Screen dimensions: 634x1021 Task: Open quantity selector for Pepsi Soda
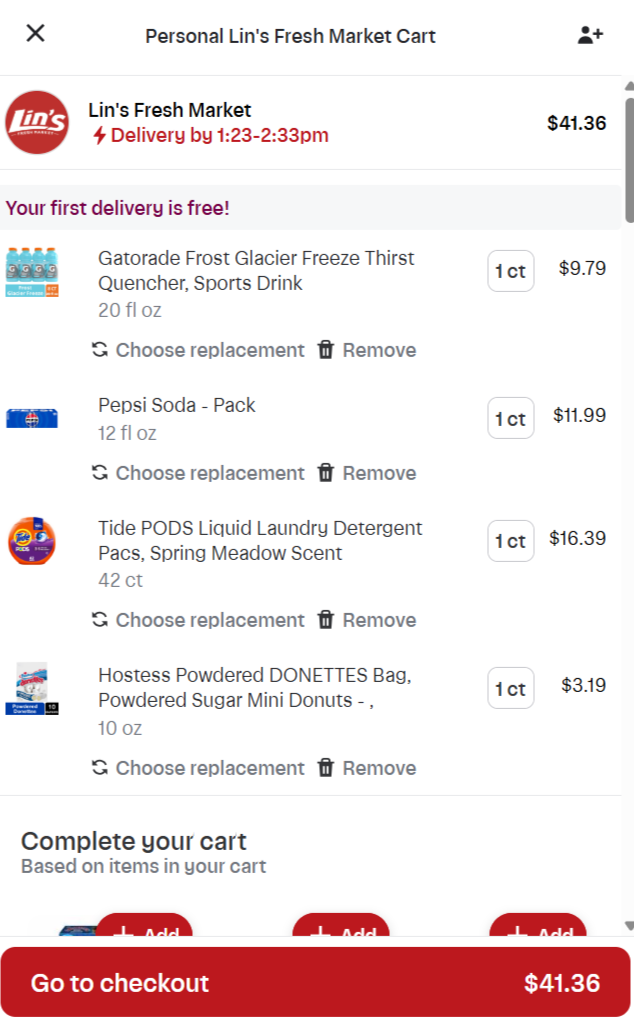(x=510, y=419)
